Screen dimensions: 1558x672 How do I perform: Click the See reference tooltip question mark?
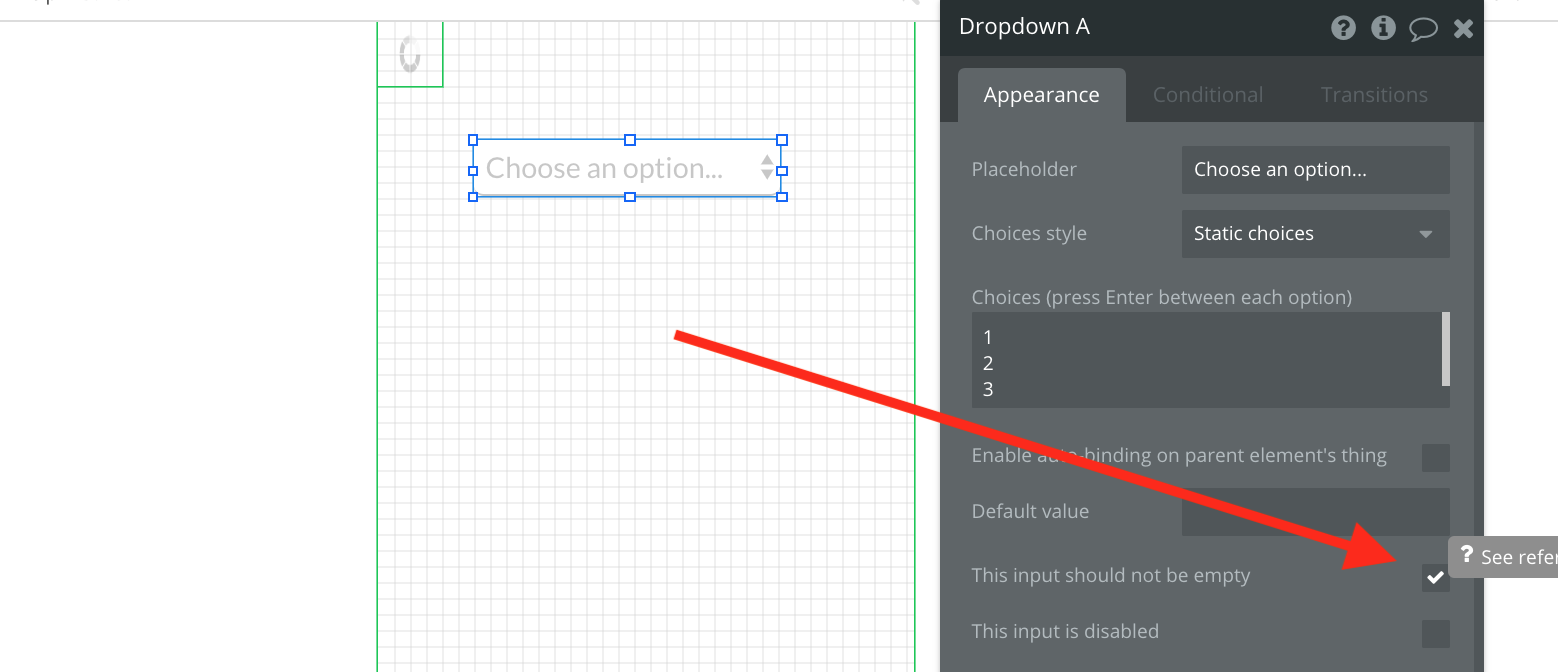(1466, 555)
